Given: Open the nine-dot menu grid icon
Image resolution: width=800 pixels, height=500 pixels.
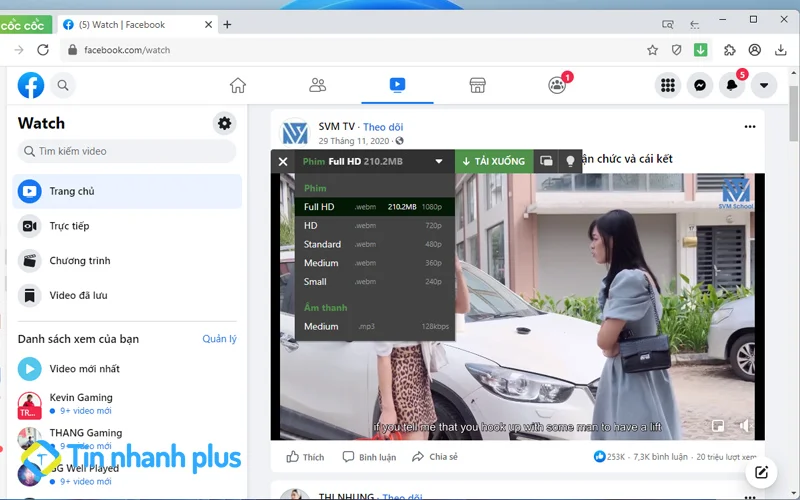Looking at the screenshot, I should coord(668,85).
